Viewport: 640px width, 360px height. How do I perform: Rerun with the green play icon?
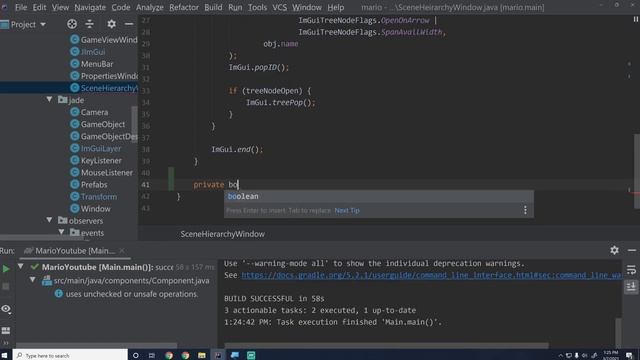coord(6,269)
